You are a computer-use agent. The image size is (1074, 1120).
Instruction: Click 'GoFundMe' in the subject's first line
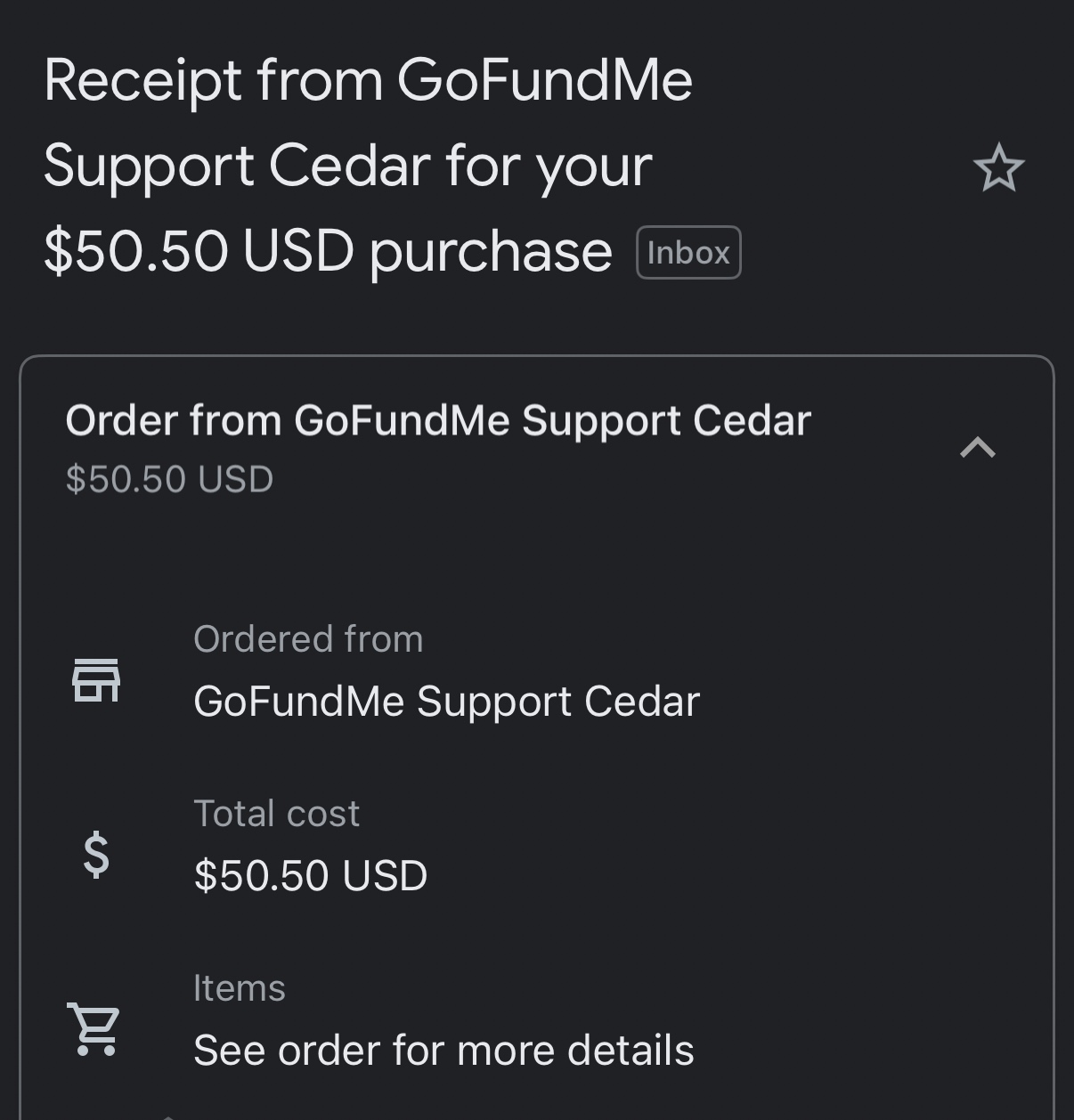click(544, 80)
